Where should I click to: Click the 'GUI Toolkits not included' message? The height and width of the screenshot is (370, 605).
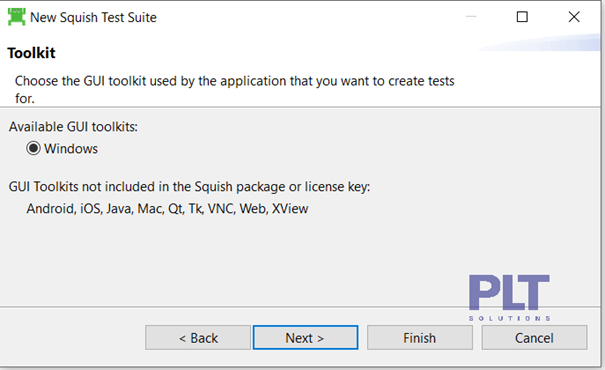[189, 187]
